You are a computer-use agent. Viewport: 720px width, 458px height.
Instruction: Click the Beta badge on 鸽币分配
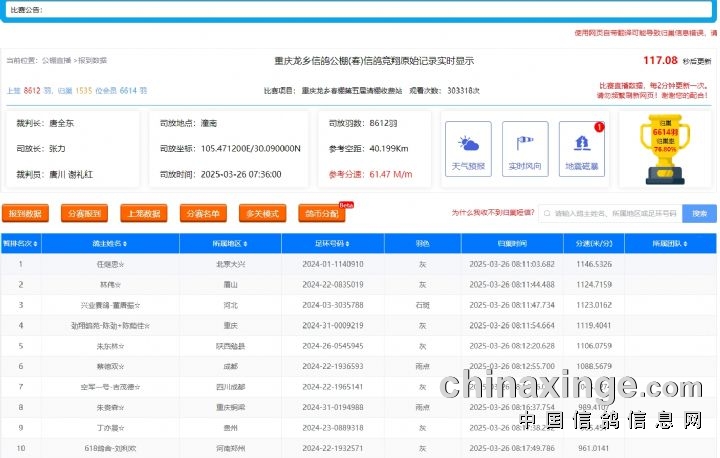click(347, 204)
